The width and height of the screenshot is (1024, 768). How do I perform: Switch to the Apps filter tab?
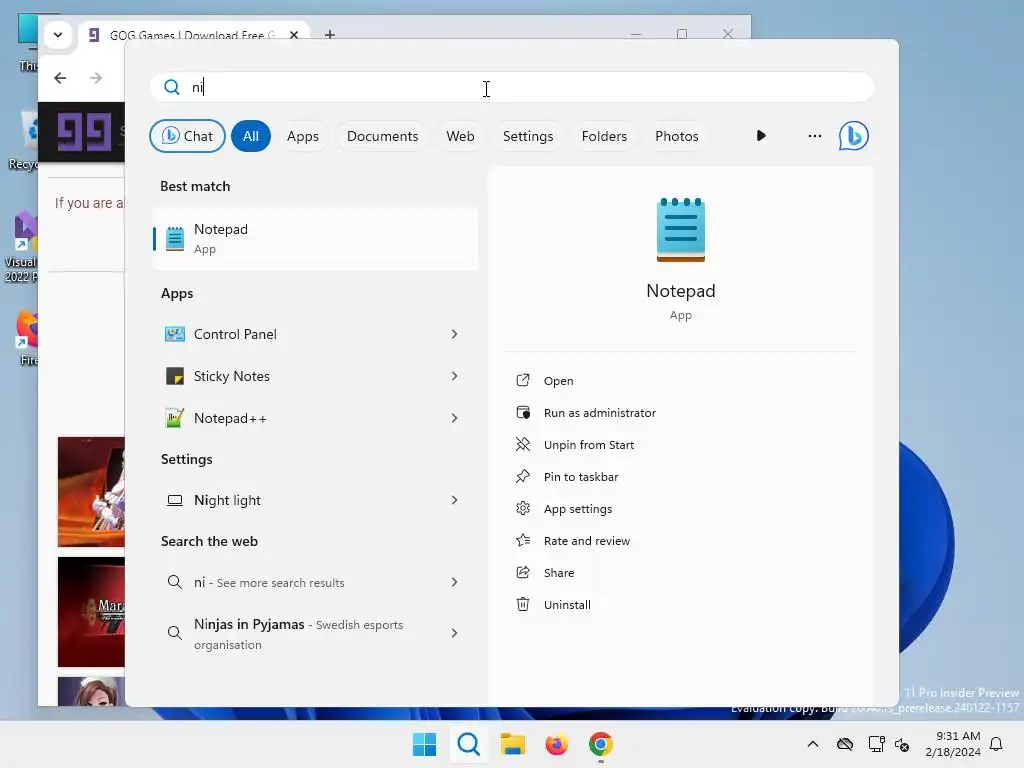coord(302,136)
